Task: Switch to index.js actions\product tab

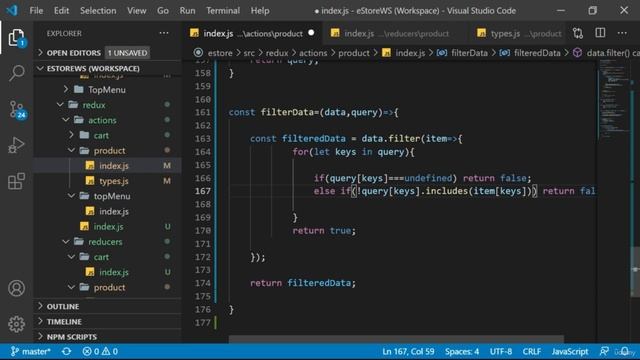Action: pyautogui.click(x=252, y=33)
